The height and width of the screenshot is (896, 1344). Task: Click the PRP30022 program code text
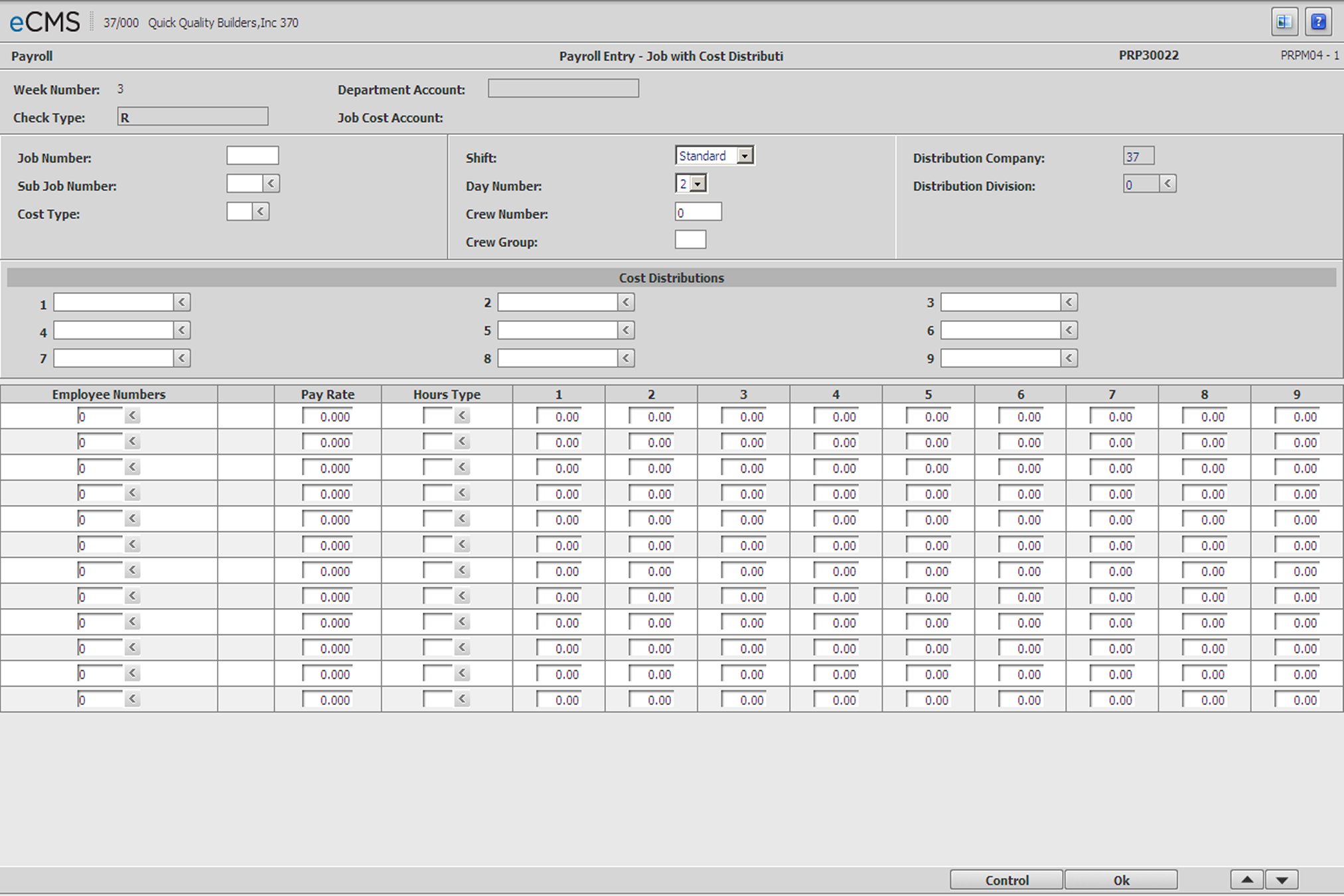click(1149, 55)
